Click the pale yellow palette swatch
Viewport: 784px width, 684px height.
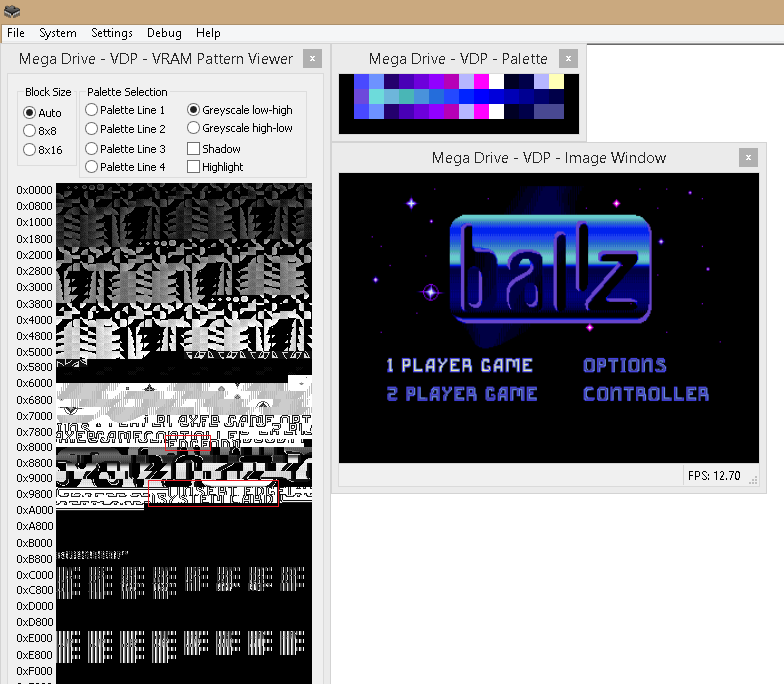(556, 82)
